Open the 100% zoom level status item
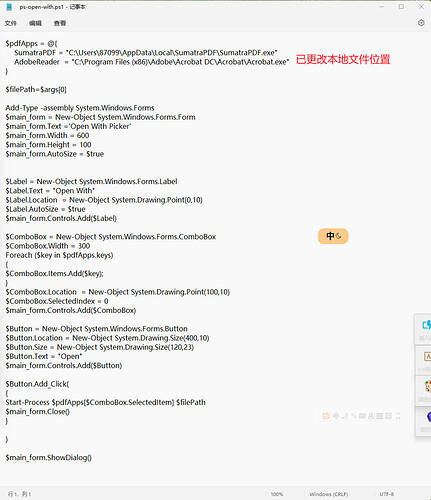This screenshot has height=500, width=431. tap(277, 494)
